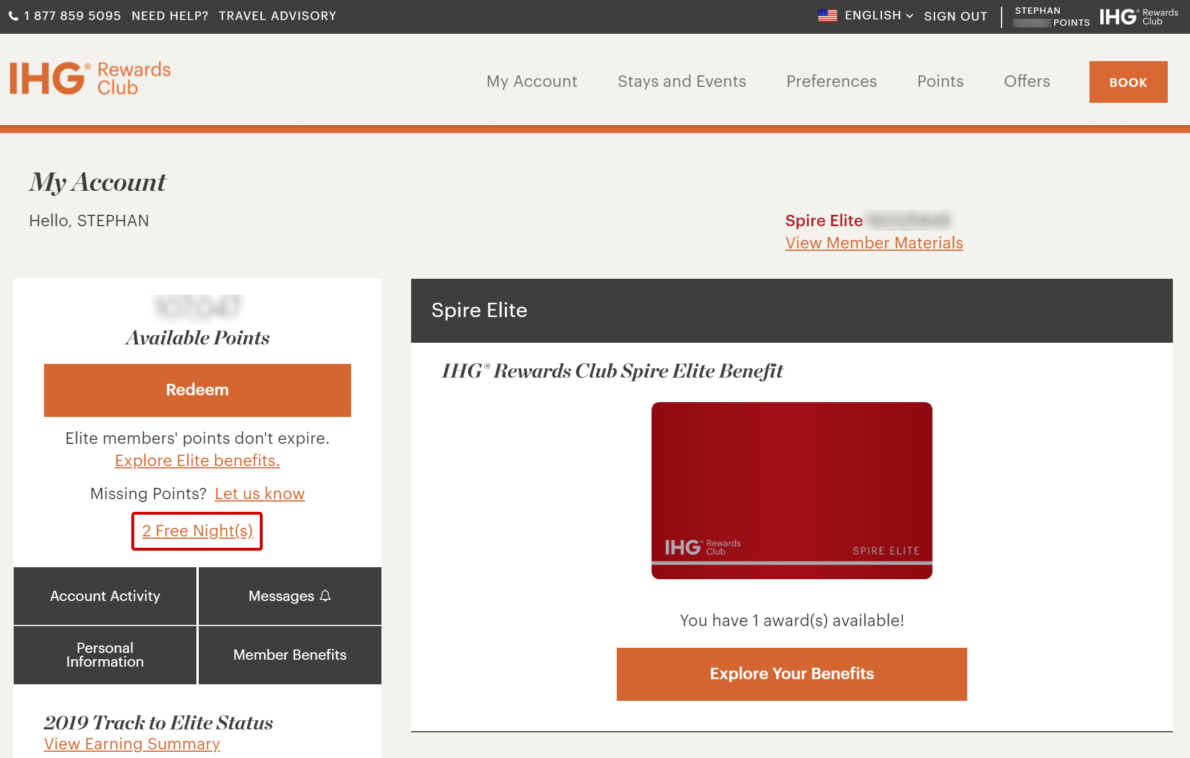Click the phone icon beside 1 877 859 5095
The height and width of the screenshot is (758, 1190).
click(x=13, y=16)
